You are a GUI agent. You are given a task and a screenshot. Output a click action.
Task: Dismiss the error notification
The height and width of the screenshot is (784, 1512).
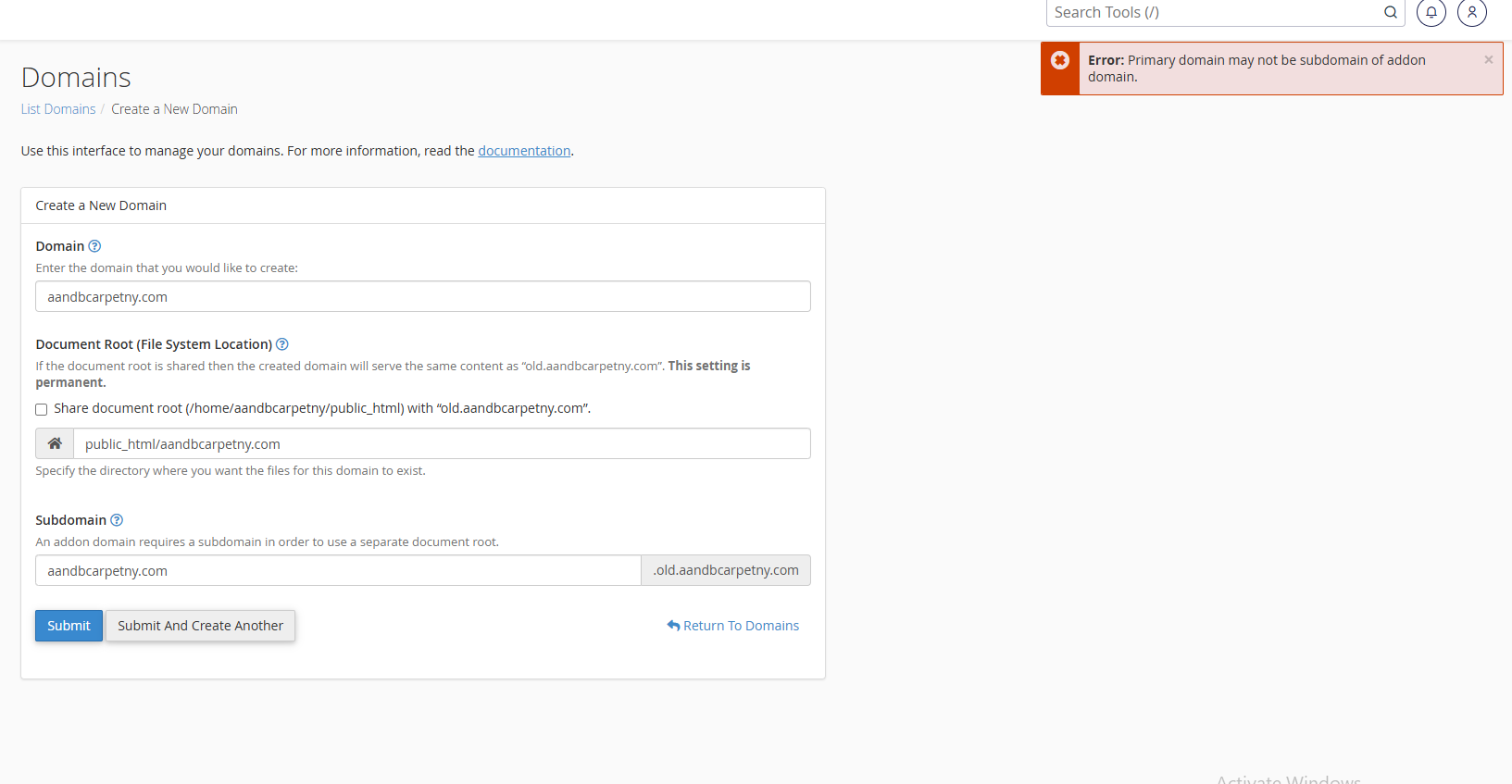pyautogui.click(x=1488, y=60)
